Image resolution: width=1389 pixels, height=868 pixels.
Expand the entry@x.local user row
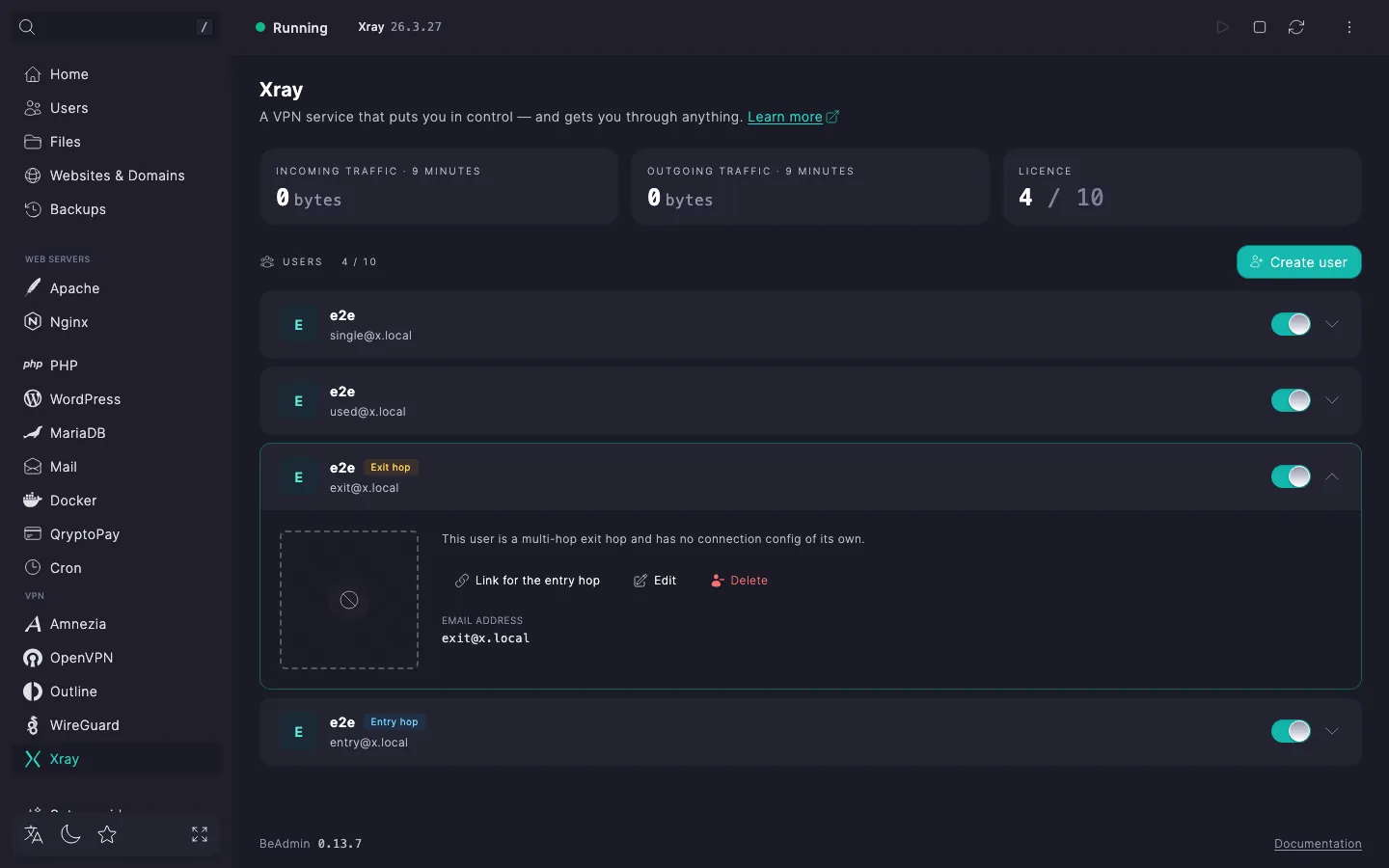[x=1332, y=731]
